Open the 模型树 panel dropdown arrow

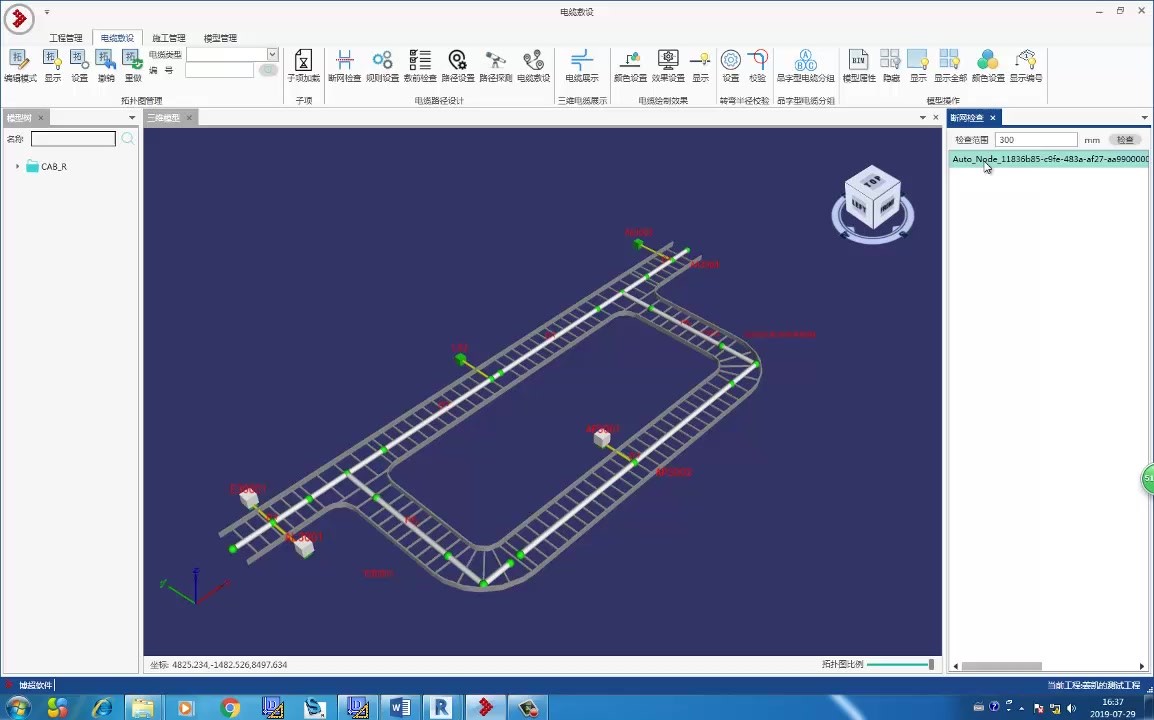[132, 118]
